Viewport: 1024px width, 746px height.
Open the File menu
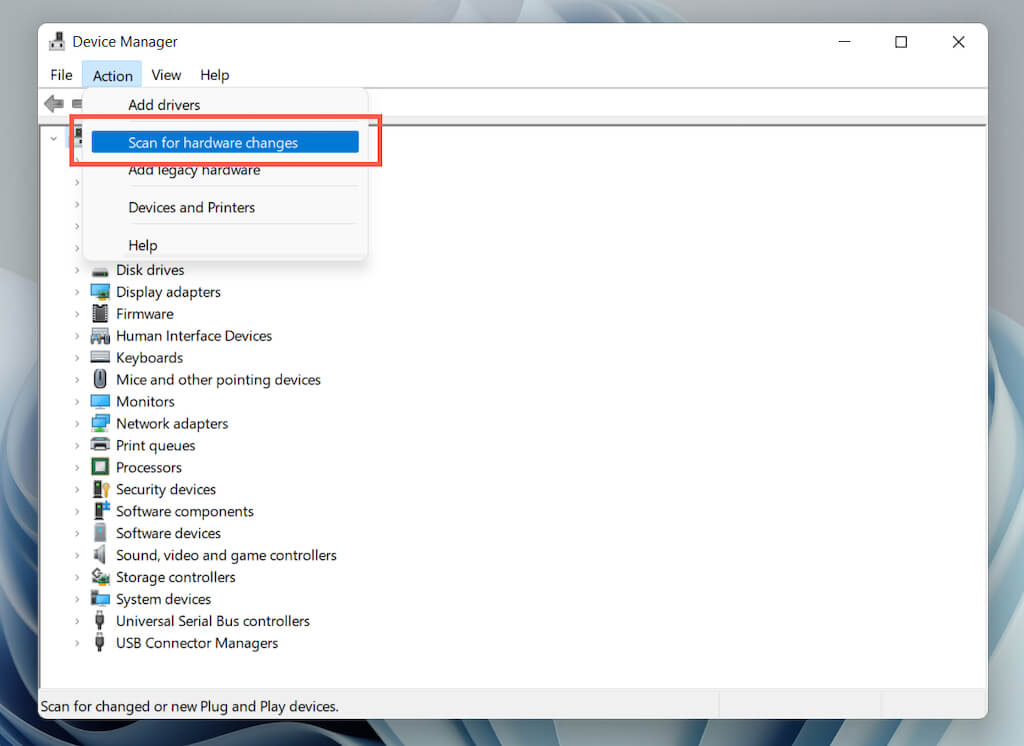61,75
